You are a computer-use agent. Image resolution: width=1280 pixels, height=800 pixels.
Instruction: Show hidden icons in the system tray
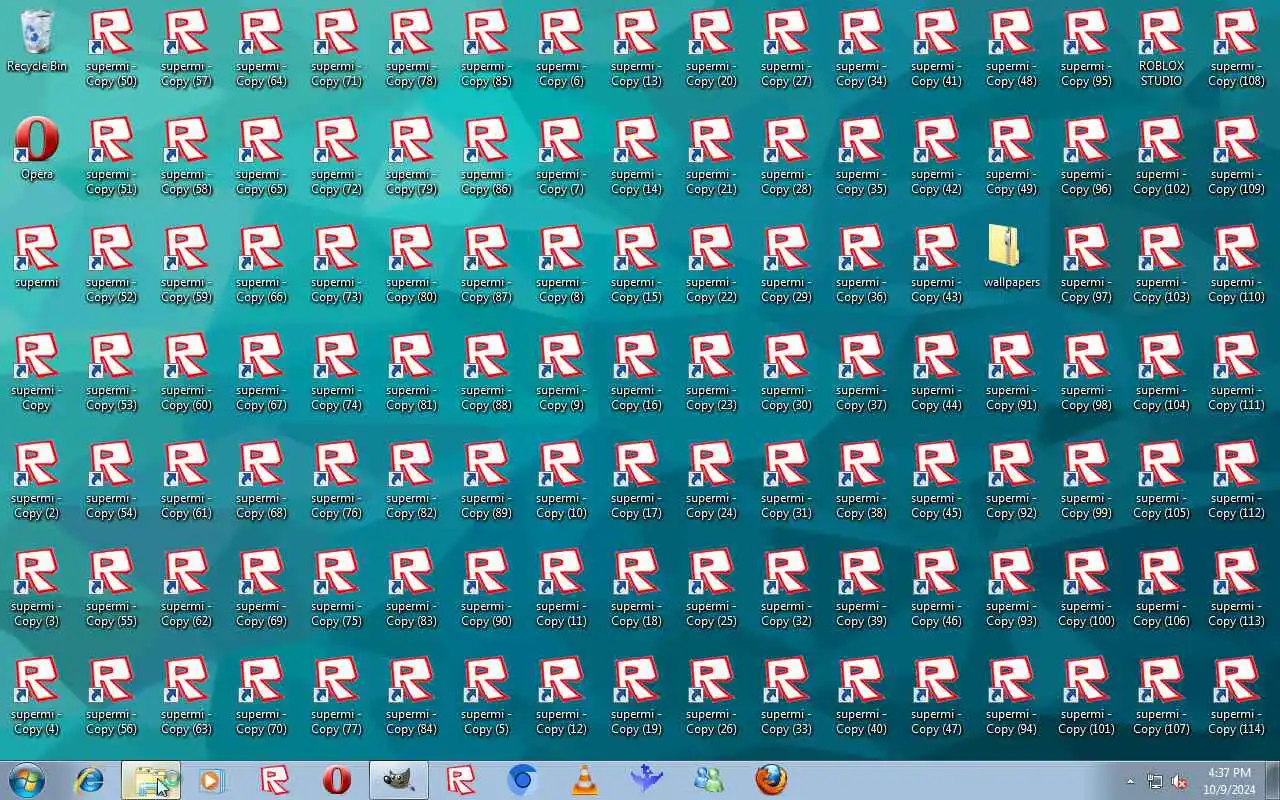[x=1131, y=781]
